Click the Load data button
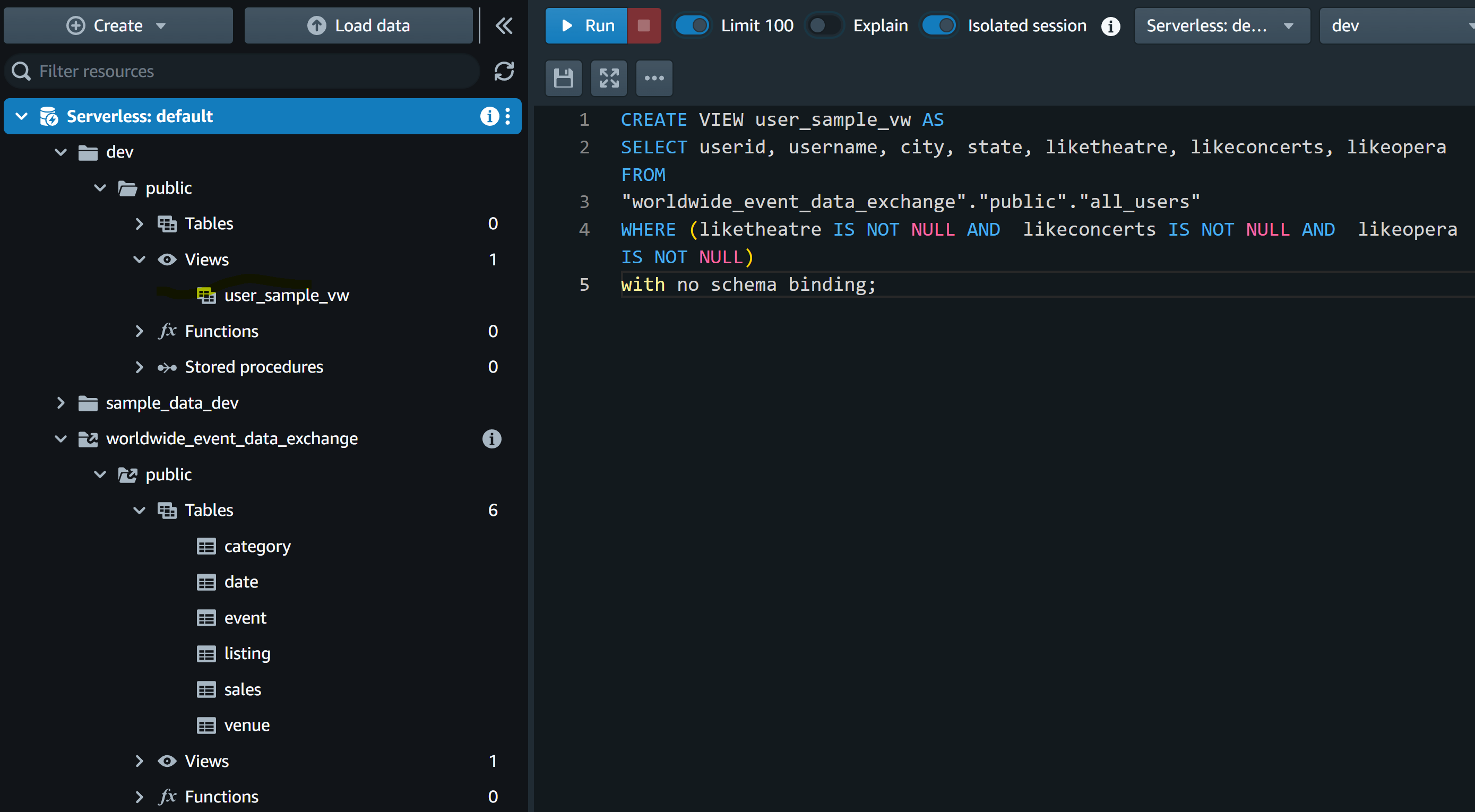The width and height of the screenshot is (1475, 812). 358,26
